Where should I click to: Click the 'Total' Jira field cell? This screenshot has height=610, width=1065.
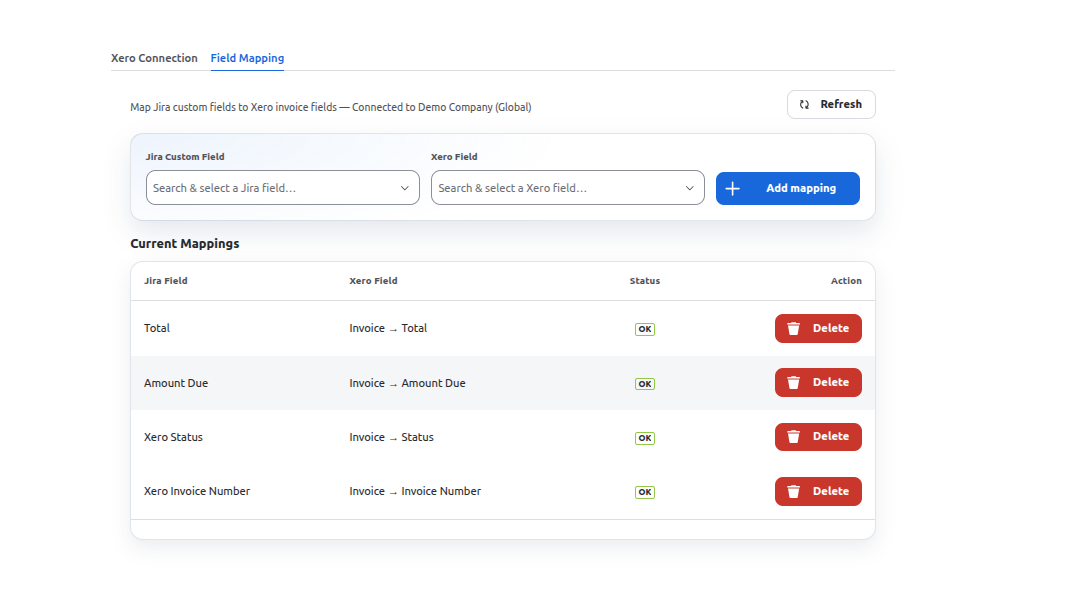pos(157,328)
